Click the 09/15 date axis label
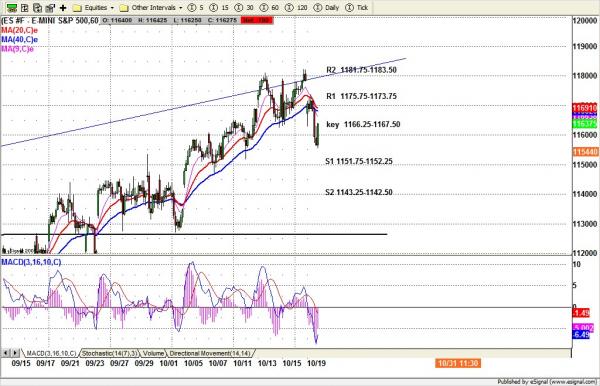This screenshot has width=600, height=386. pyautogui.click(x=21, y=363)
